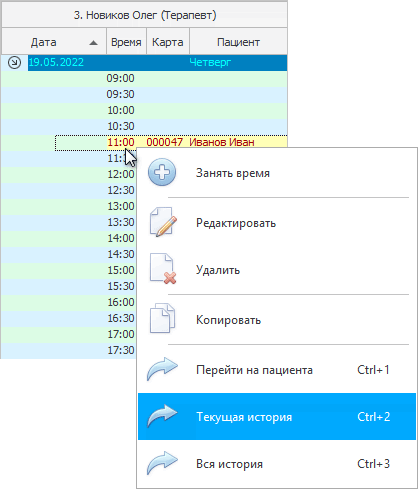
Task: Collapse the 19.05.2022 group with round arrow icon
Action: point(14,62)
